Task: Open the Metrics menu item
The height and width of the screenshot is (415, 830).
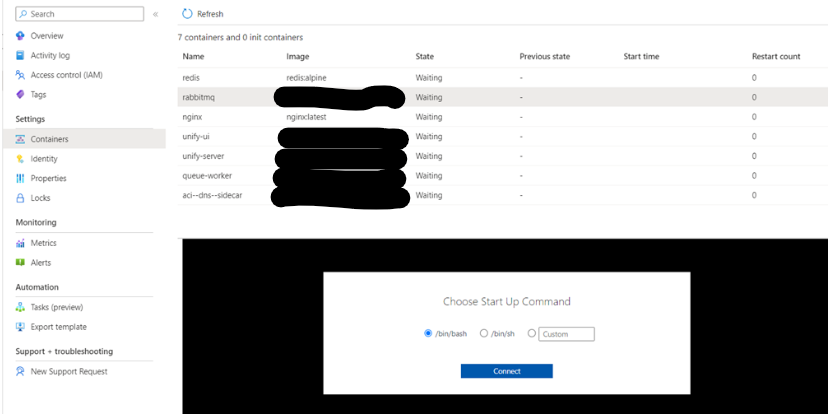Action: (43, 243)
